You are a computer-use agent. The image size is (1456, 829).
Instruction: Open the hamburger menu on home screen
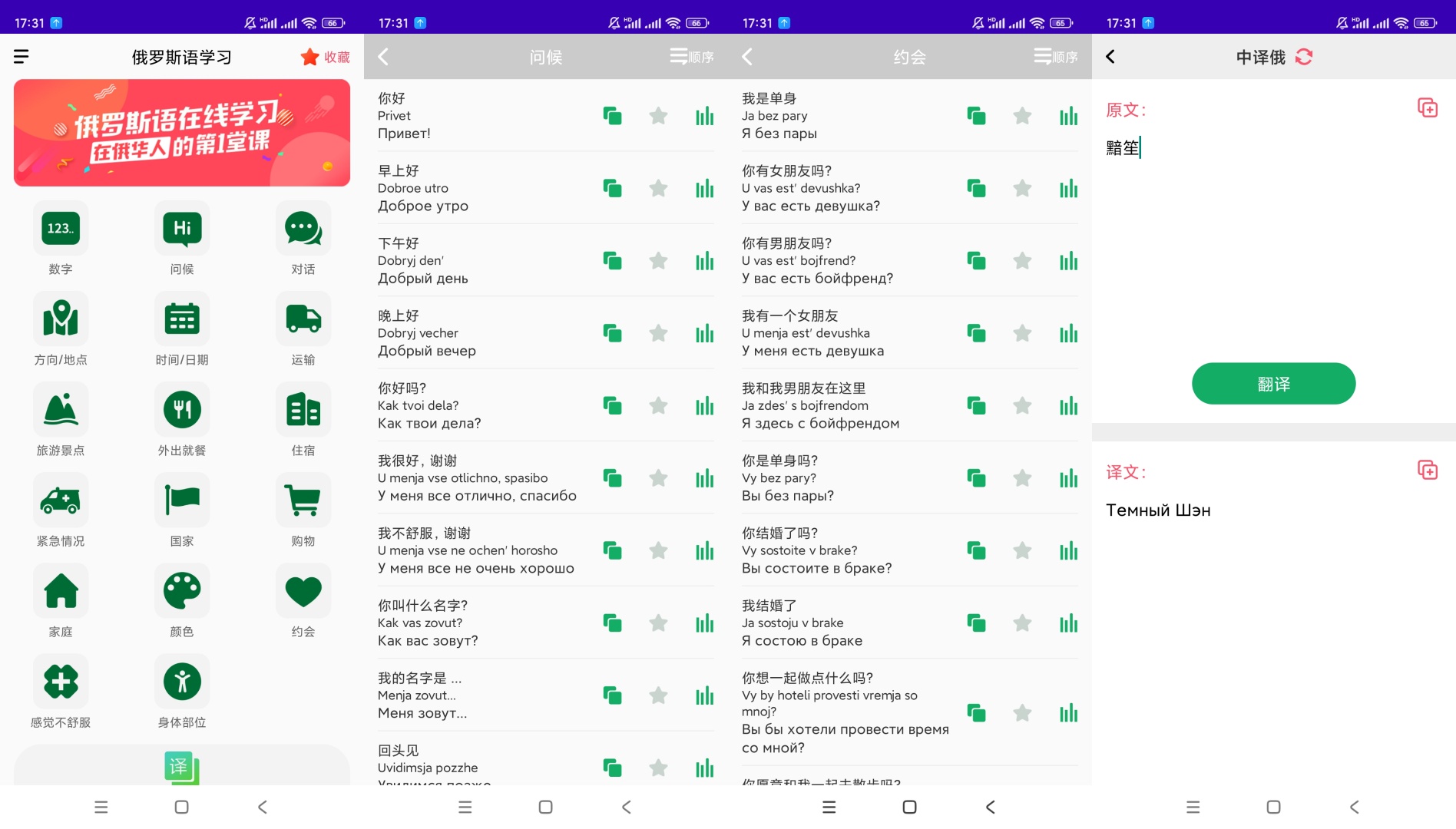pyautogui.click(x=22, y=57)
